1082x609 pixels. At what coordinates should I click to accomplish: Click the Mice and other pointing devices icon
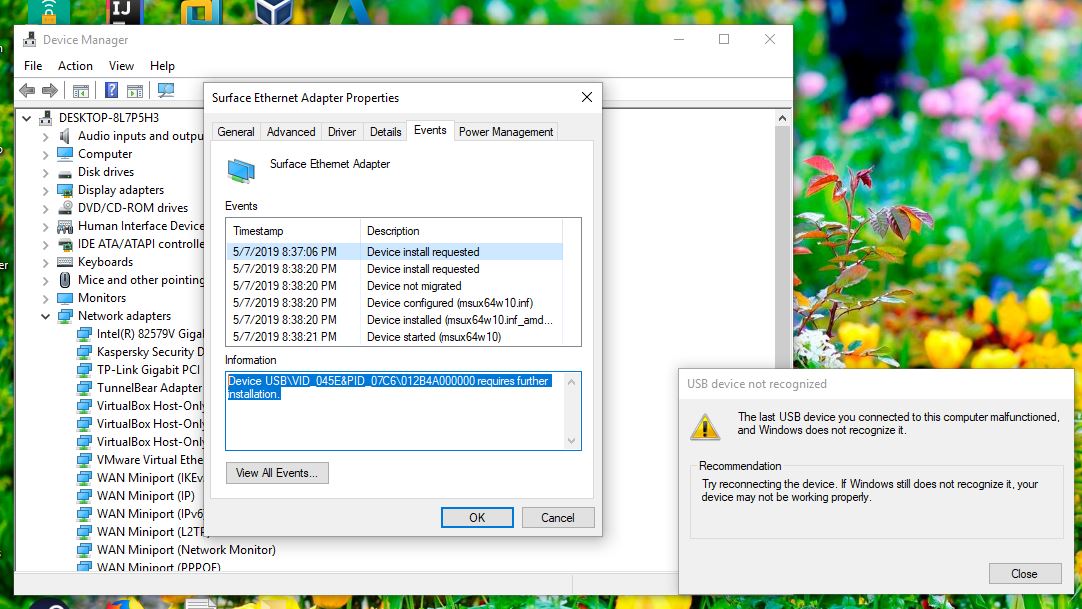(65, 280)
